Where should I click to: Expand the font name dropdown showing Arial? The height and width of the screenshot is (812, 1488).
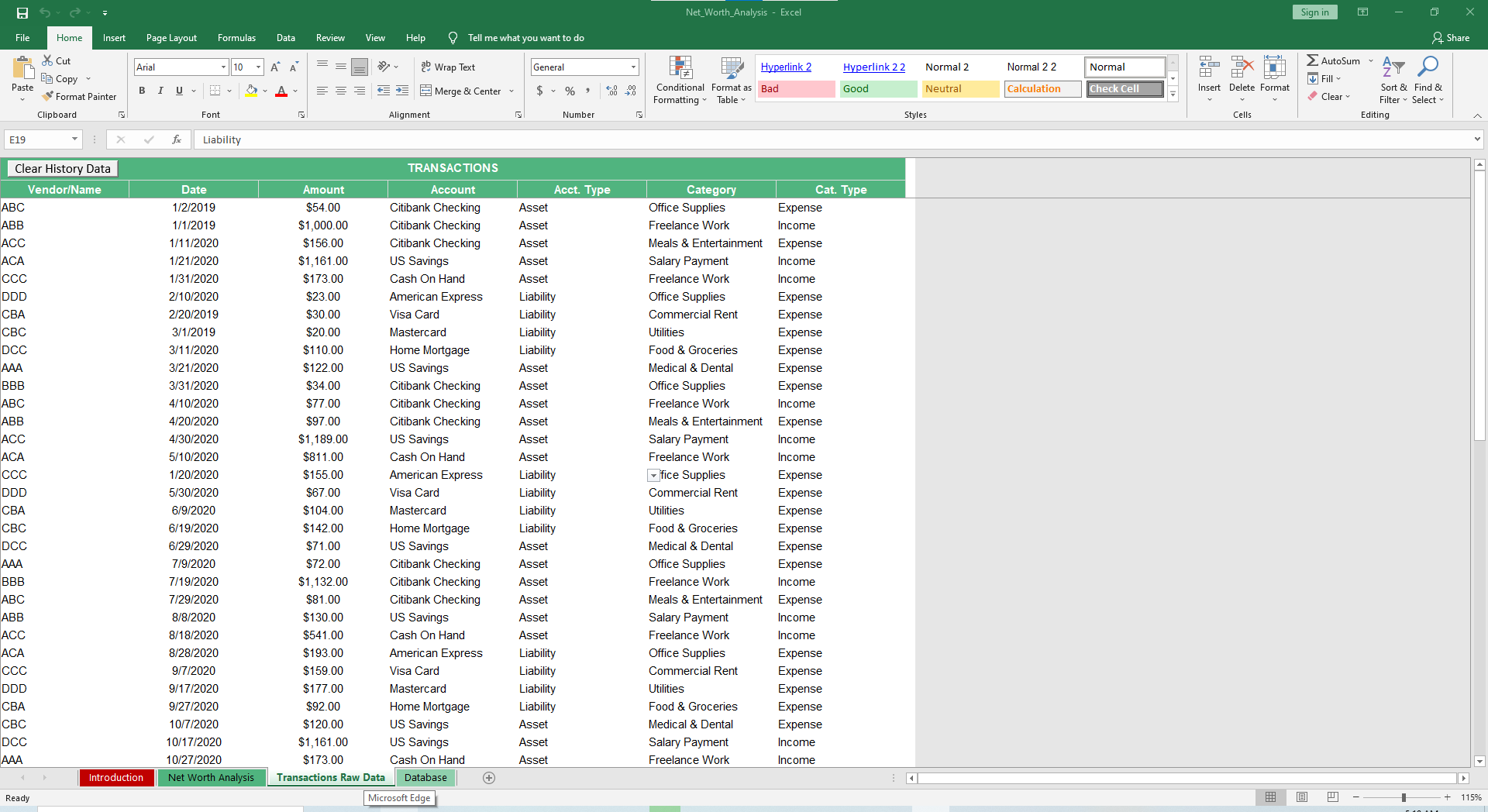coord(223,67)
